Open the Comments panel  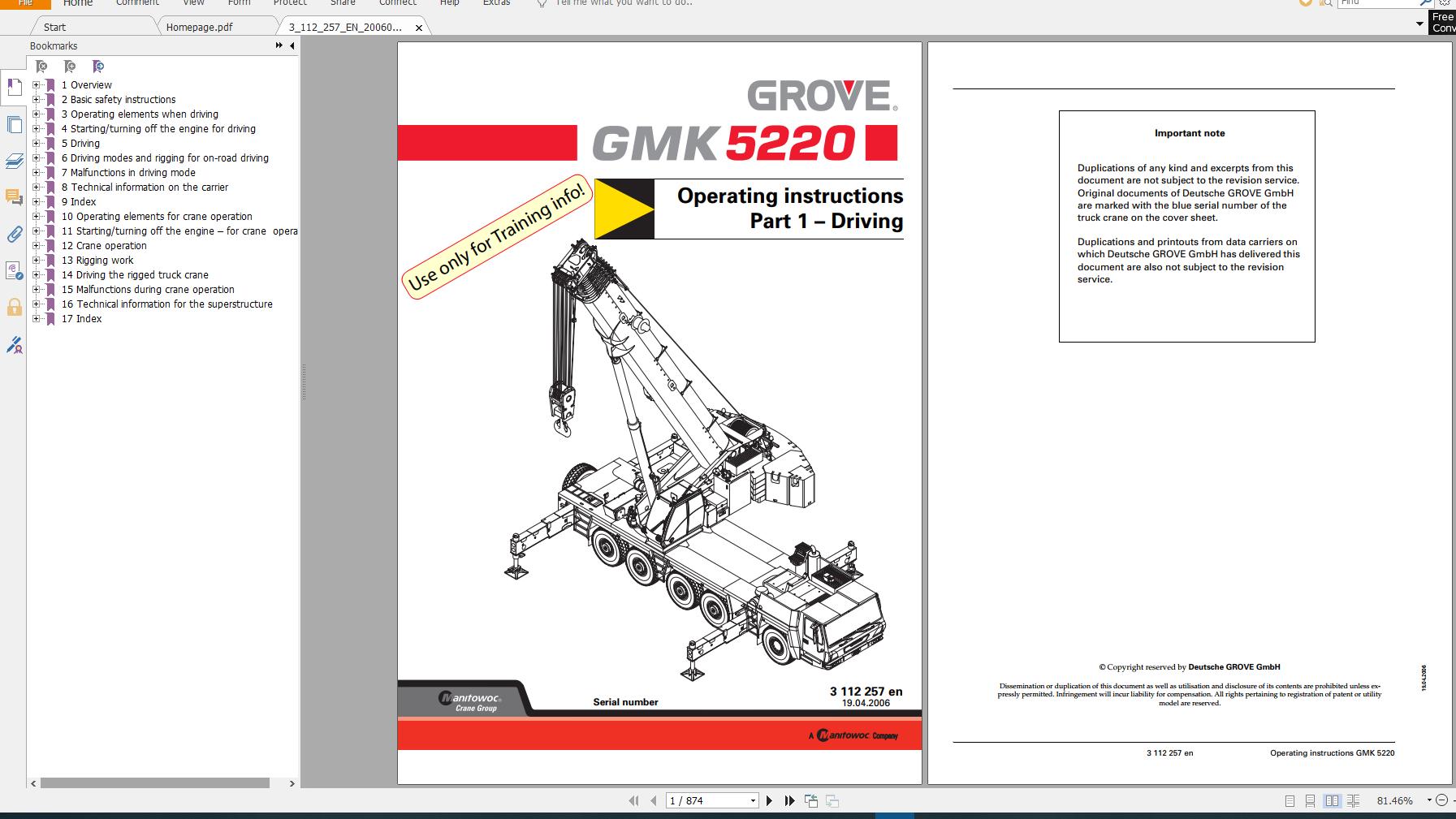[x=13, y=197]
